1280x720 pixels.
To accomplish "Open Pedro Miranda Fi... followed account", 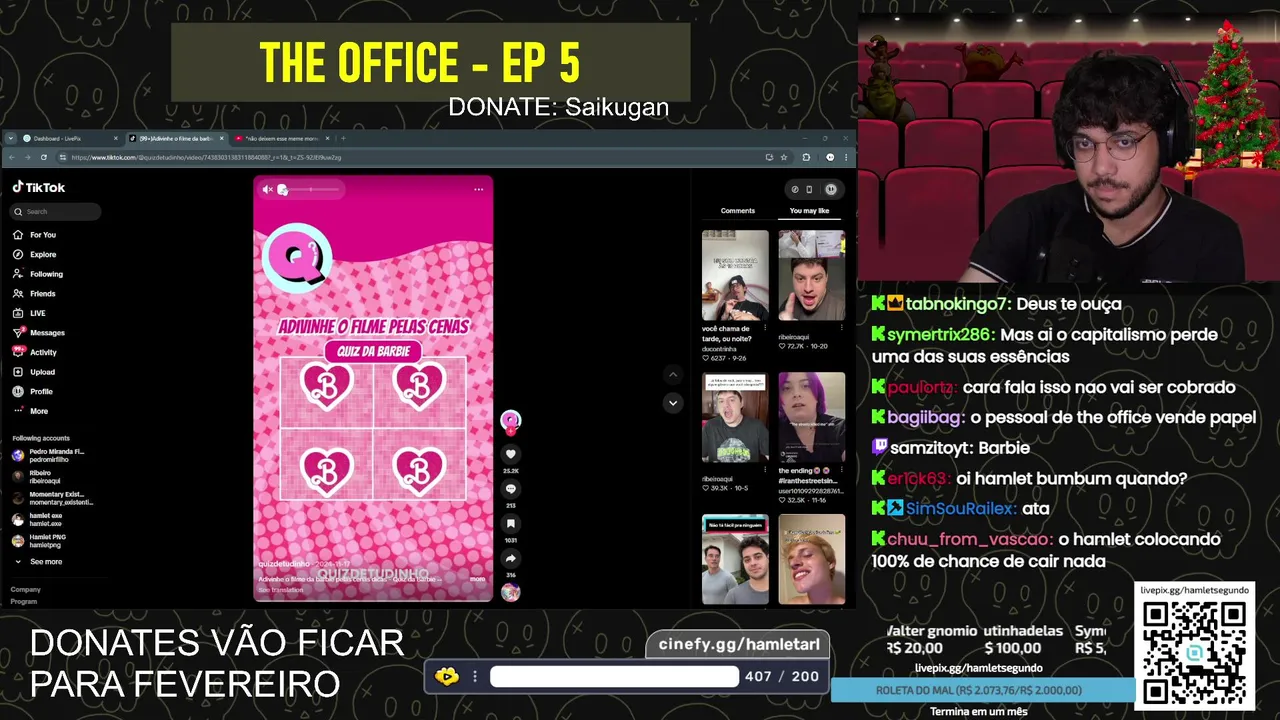I will point(50,455).
